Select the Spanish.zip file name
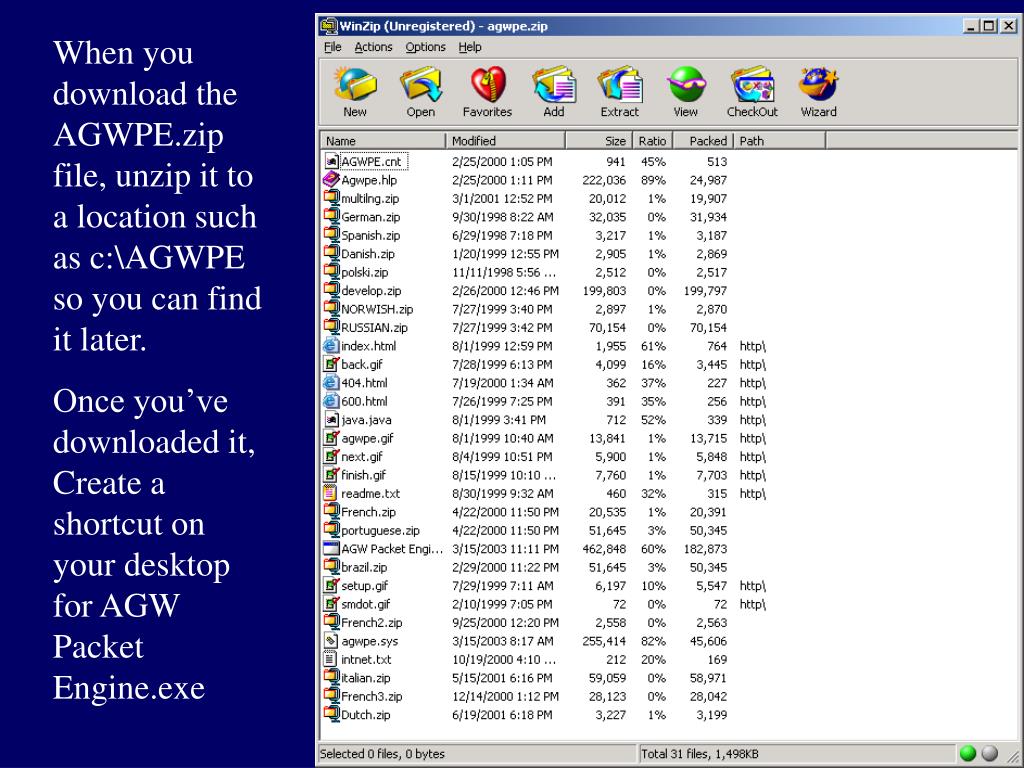 370,235
